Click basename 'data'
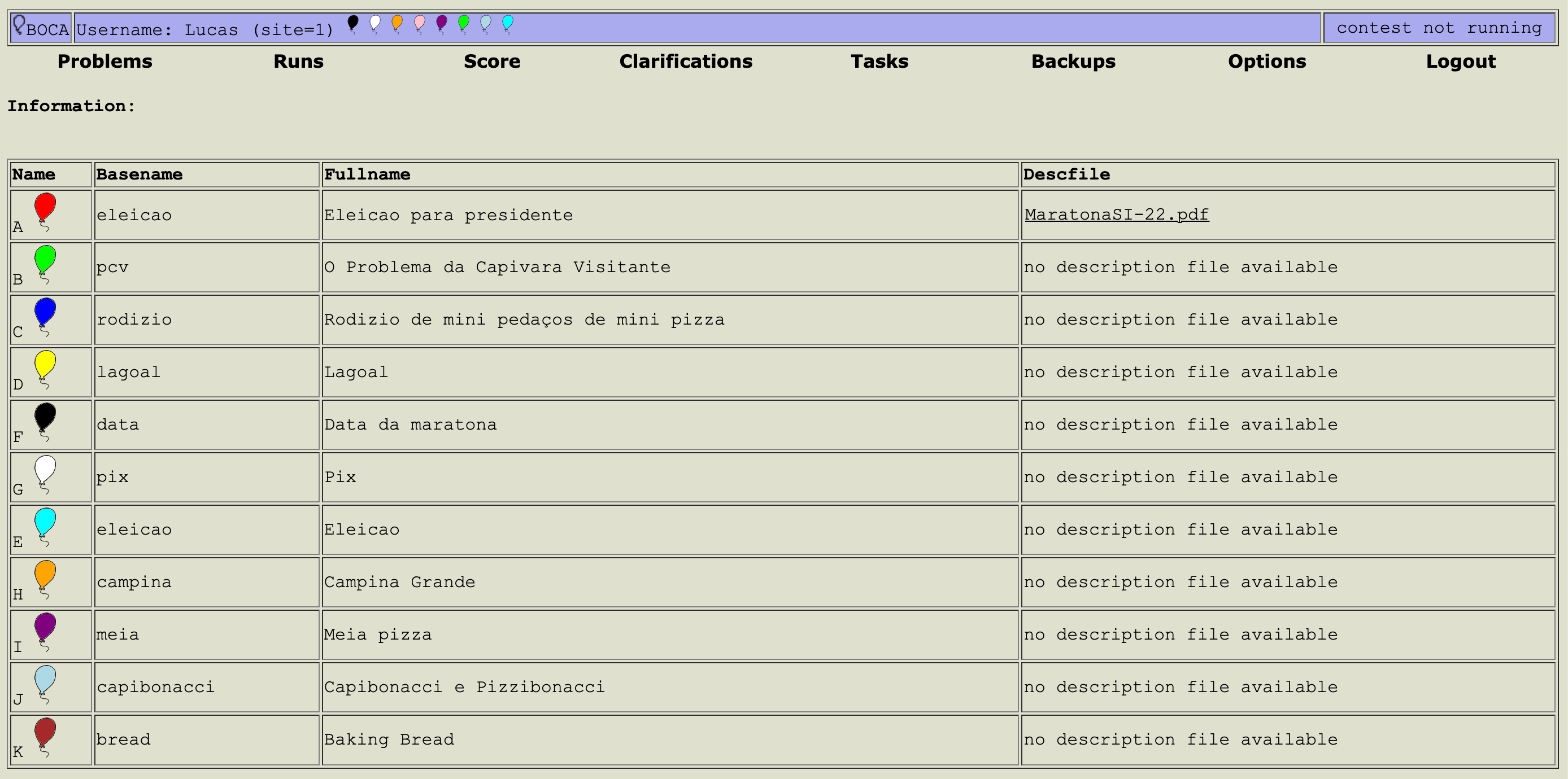1568x779 pixels. 117,425
